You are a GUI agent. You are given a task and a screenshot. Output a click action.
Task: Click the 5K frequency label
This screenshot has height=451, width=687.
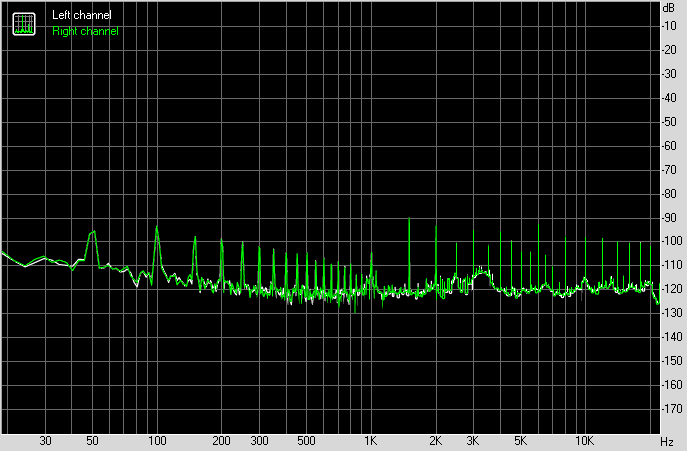[520, 441]
